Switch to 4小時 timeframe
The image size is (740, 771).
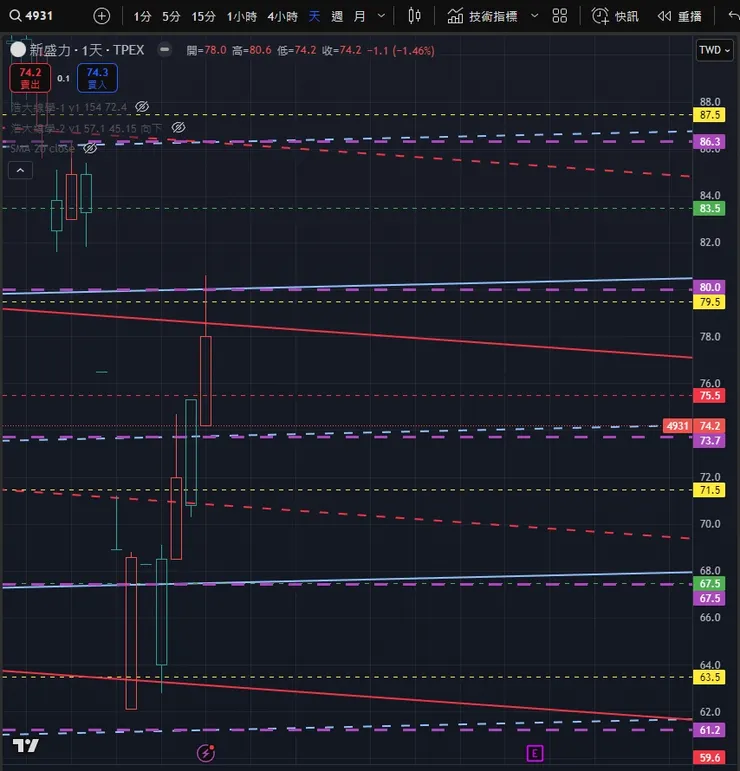pos(282,17)
